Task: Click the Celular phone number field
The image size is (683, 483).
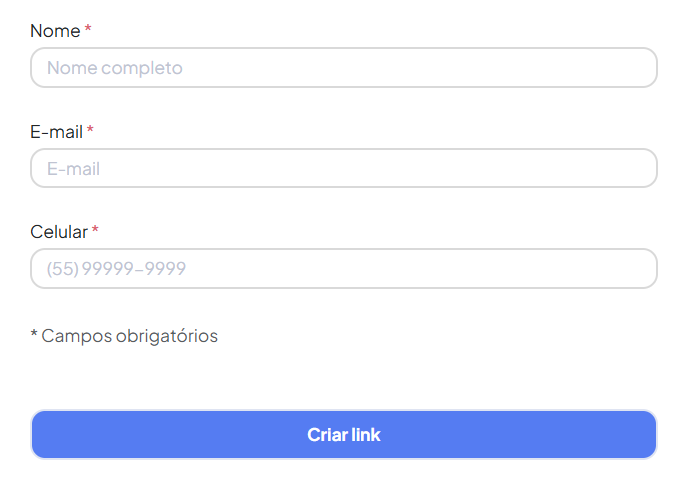Action: [343, 268]
